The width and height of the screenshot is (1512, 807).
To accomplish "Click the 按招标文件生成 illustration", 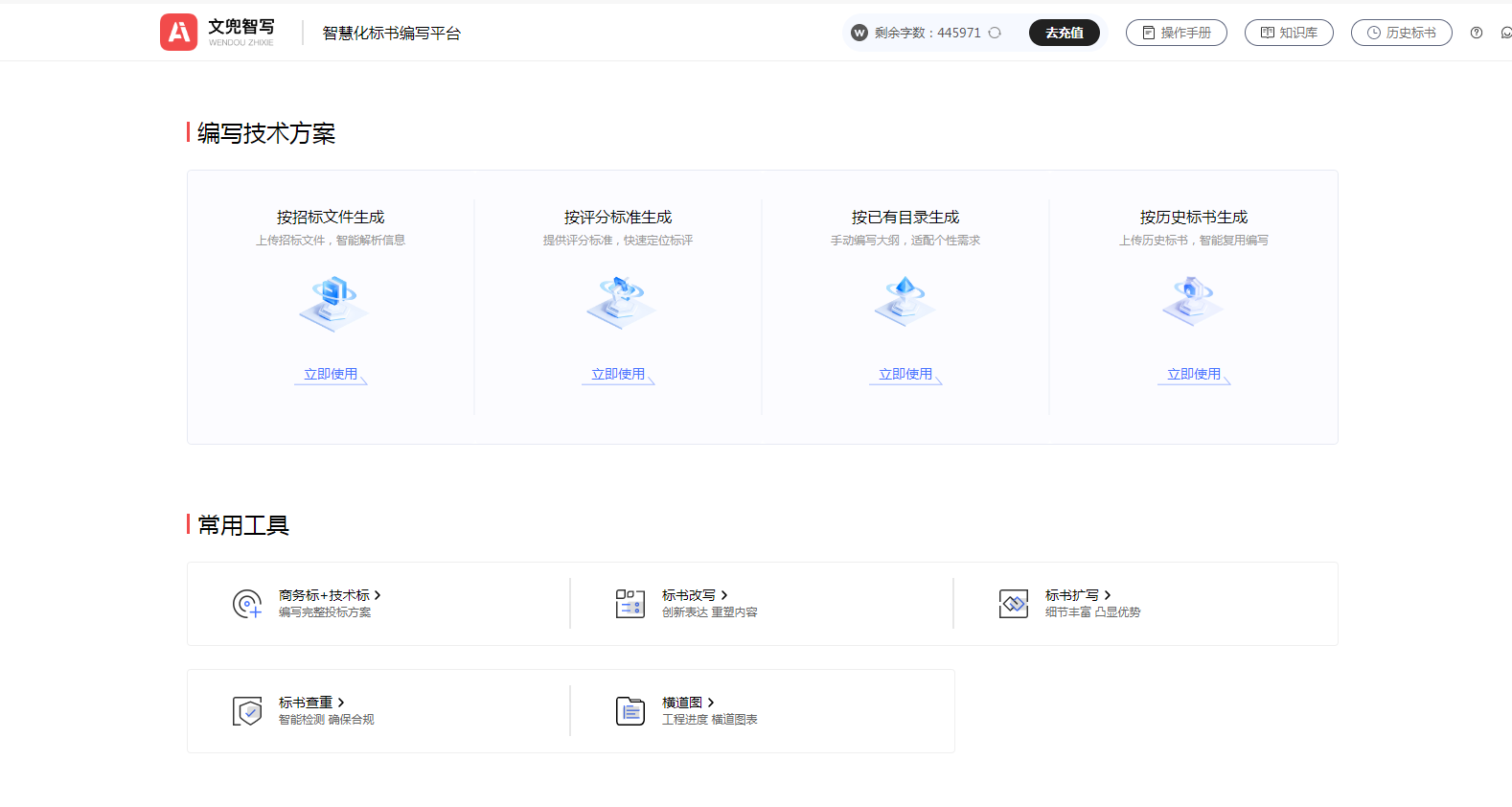I will point(332,303).
